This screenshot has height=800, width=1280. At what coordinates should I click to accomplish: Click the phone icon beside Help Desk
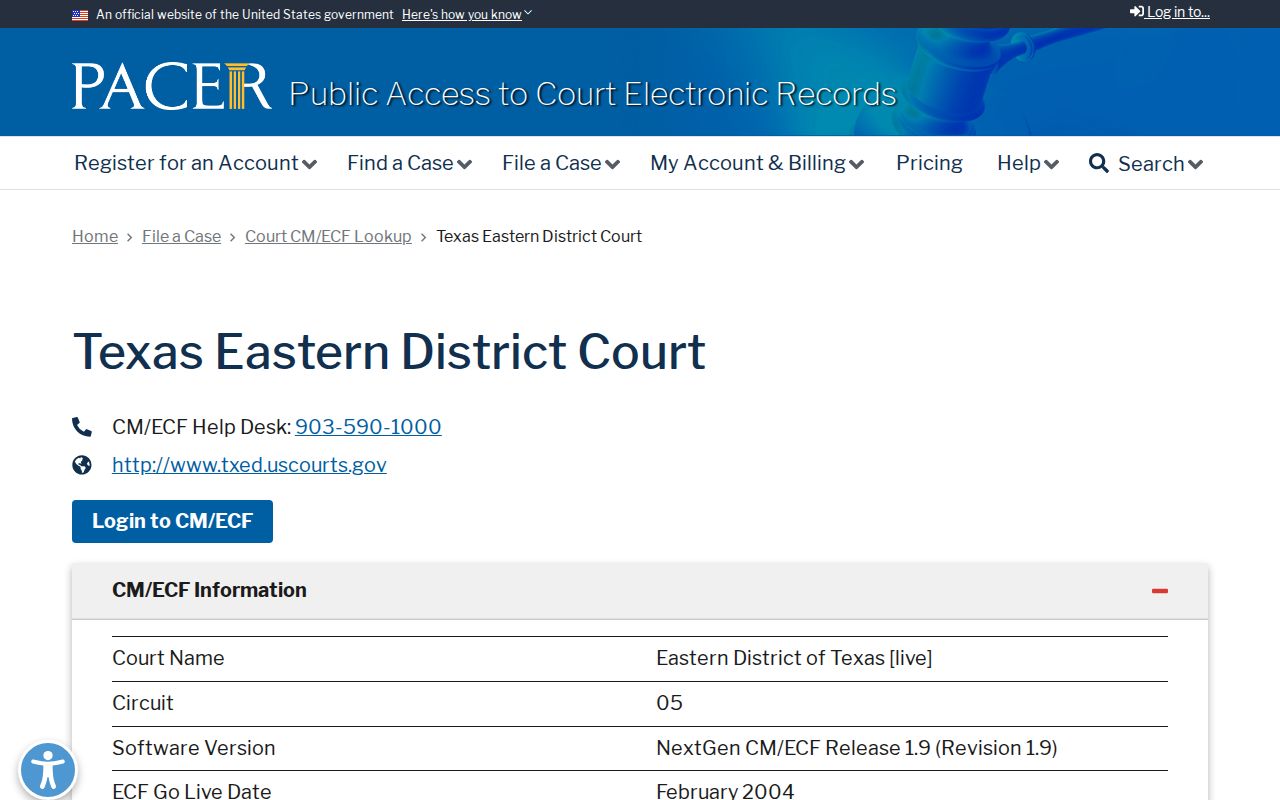click(82, 427)
